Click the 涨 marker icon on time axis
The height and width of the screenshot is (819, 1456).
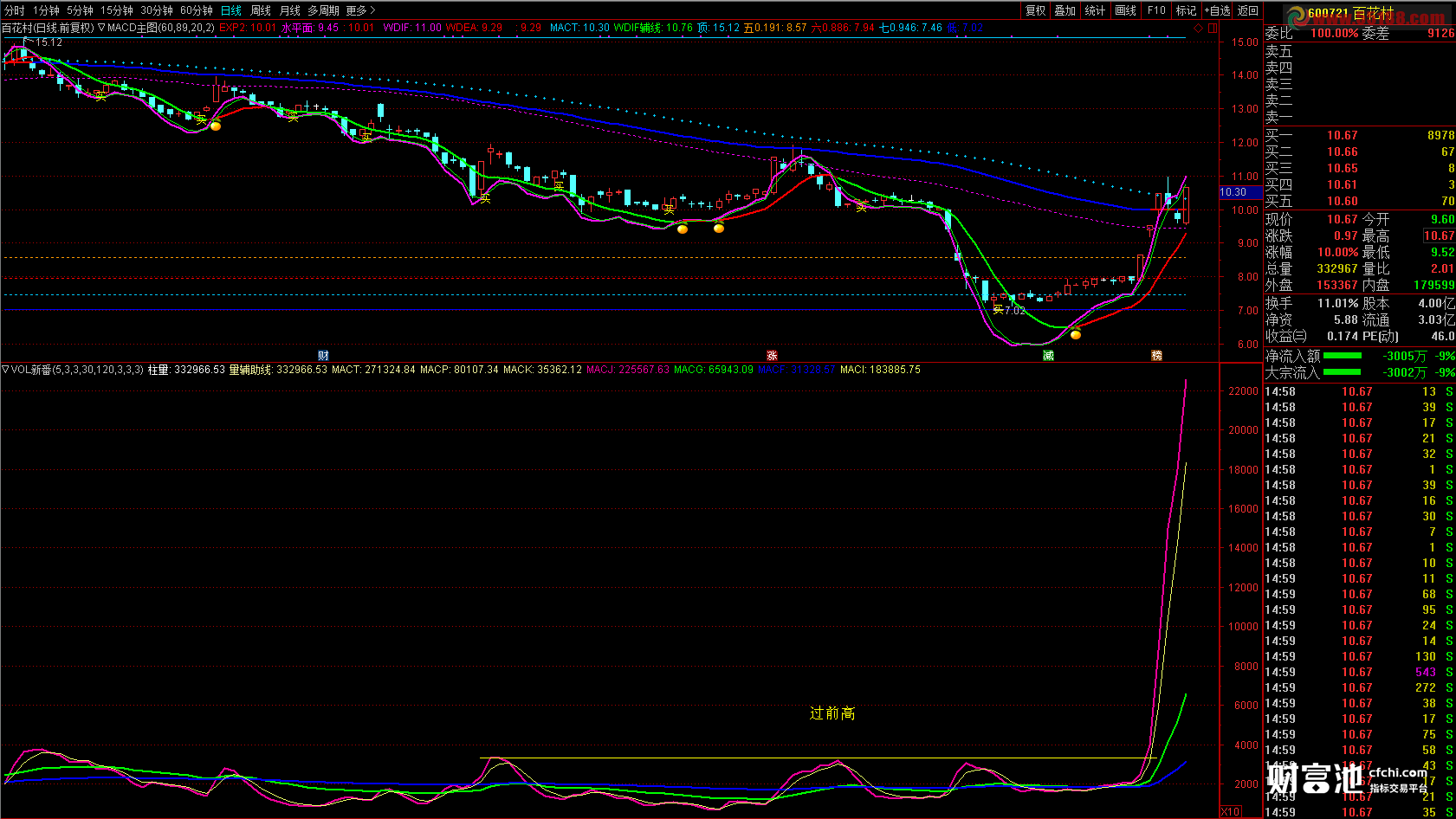(772, 356)
